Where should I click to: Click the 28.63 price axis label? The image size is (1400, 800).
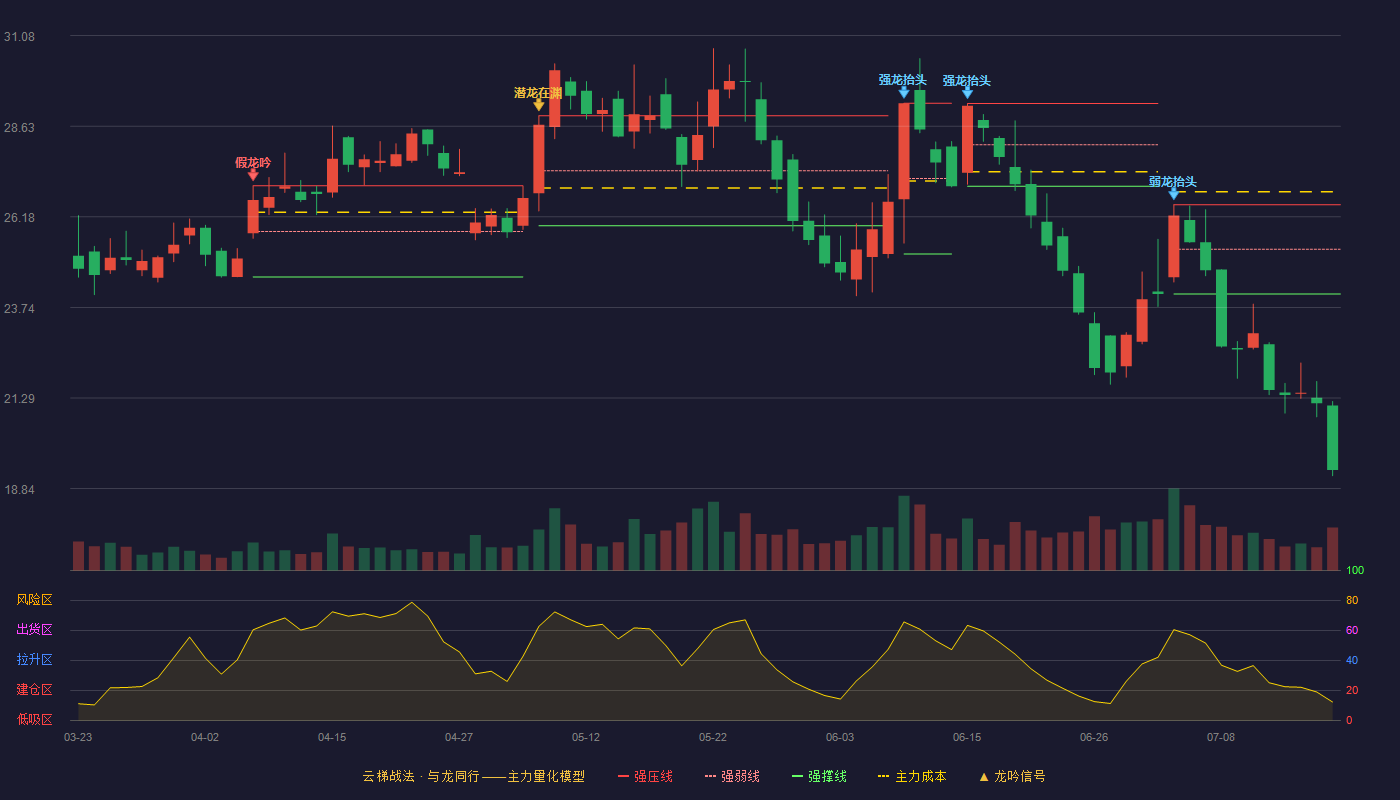[19, 127]
